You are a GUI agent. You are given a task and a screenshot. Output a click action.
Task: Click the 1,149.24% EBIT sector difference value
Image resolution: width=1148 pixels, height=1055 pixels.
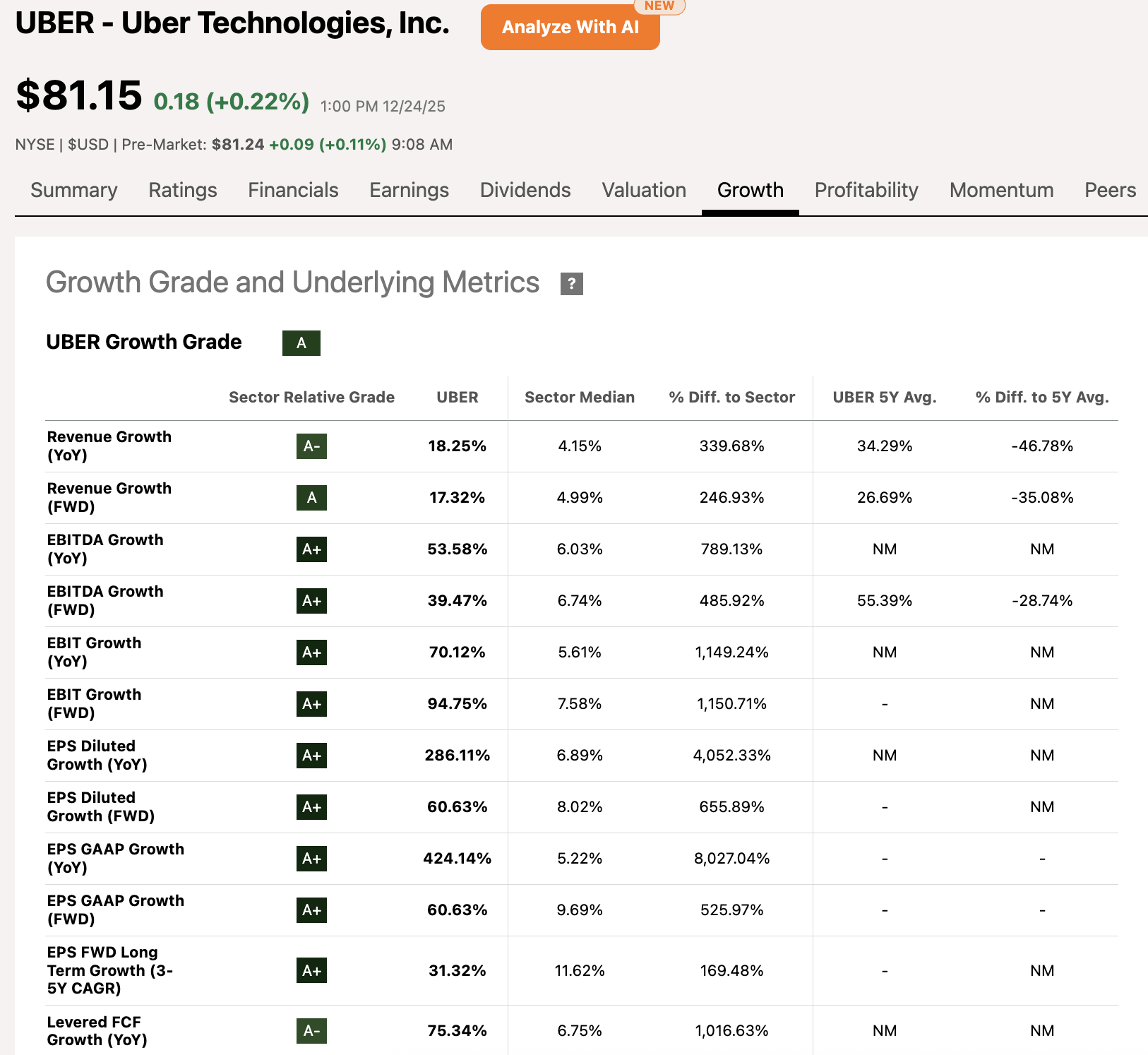click(732, 652)
